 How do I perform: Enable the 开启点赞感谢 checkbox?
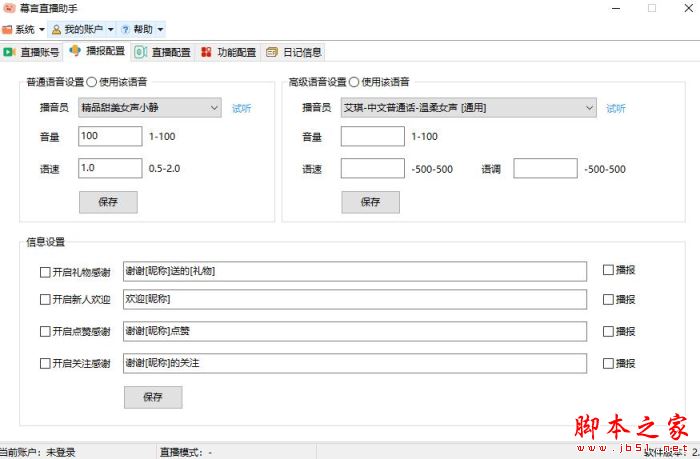pyautogui.click(x=45, y=331)
